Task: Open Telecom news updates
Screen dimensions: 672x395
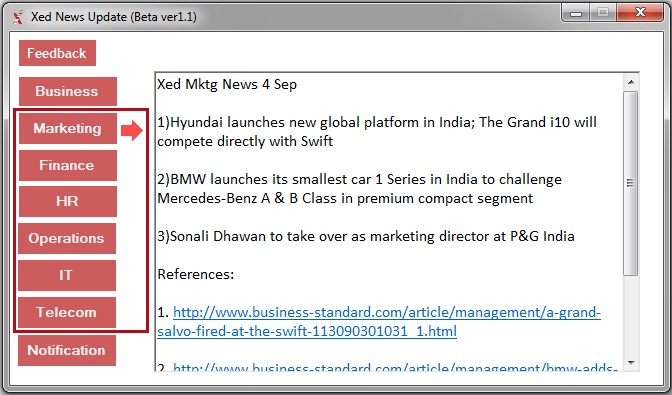Action: pyautogui.click(x=67, y=312)
